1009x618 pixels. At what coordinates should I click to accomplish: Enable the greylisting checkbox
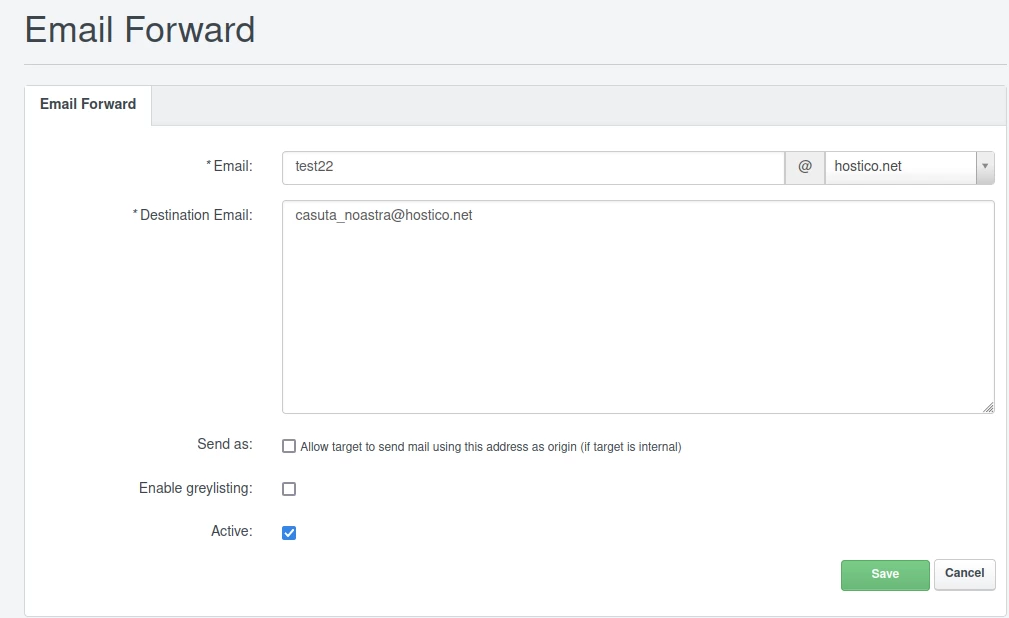[x=288, y=488]
